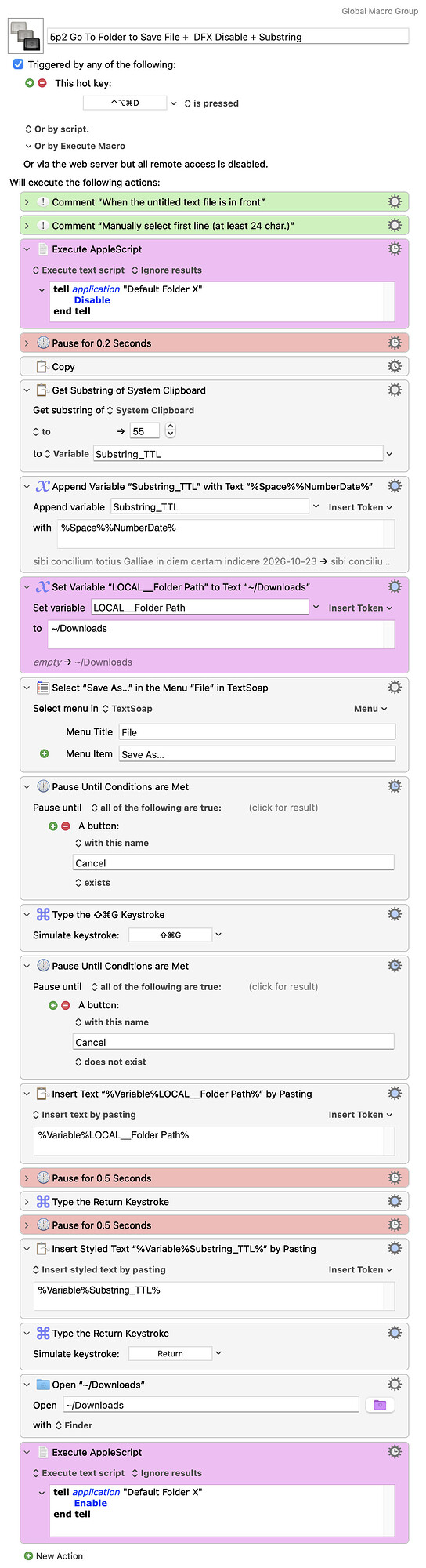Image resolution: width=426 pixels, height=1568 pixels.
Task: Open gear menu for Set Variable LOCAL__Folder Path
Action: (x=395, y=587)
